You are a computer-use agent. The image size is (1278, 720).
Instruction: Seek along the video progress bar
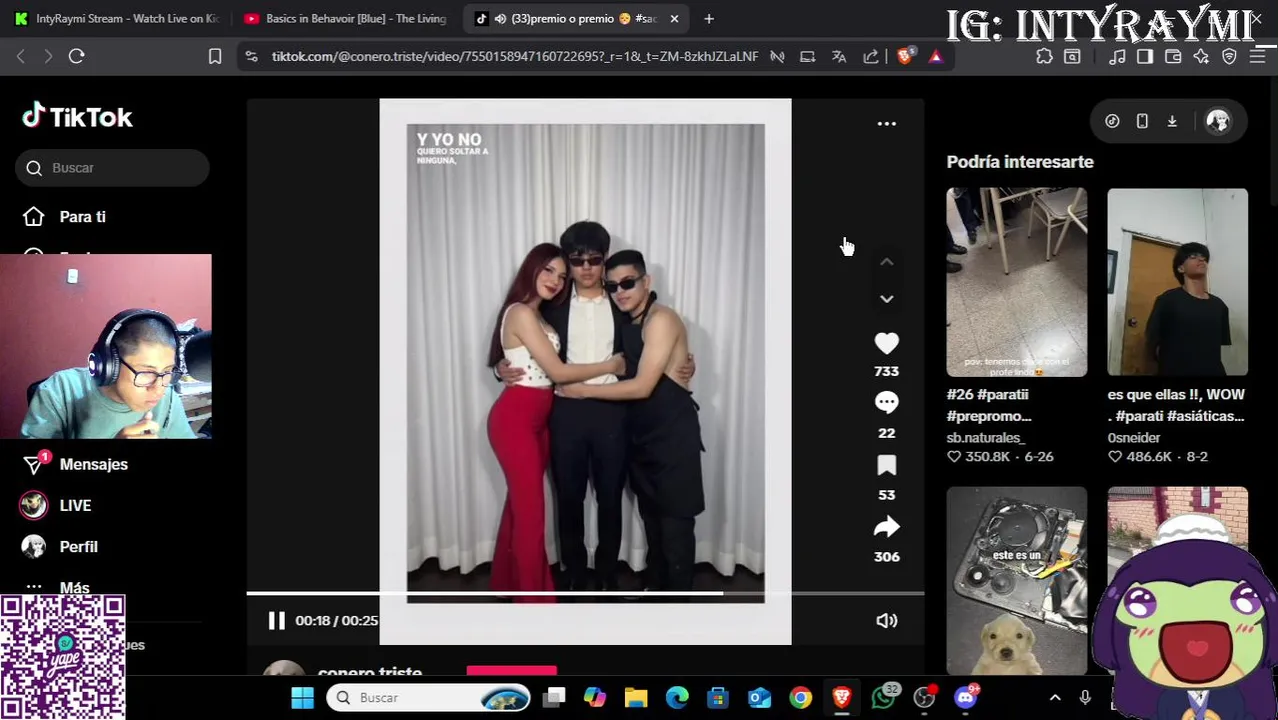[x=585, y=594]
